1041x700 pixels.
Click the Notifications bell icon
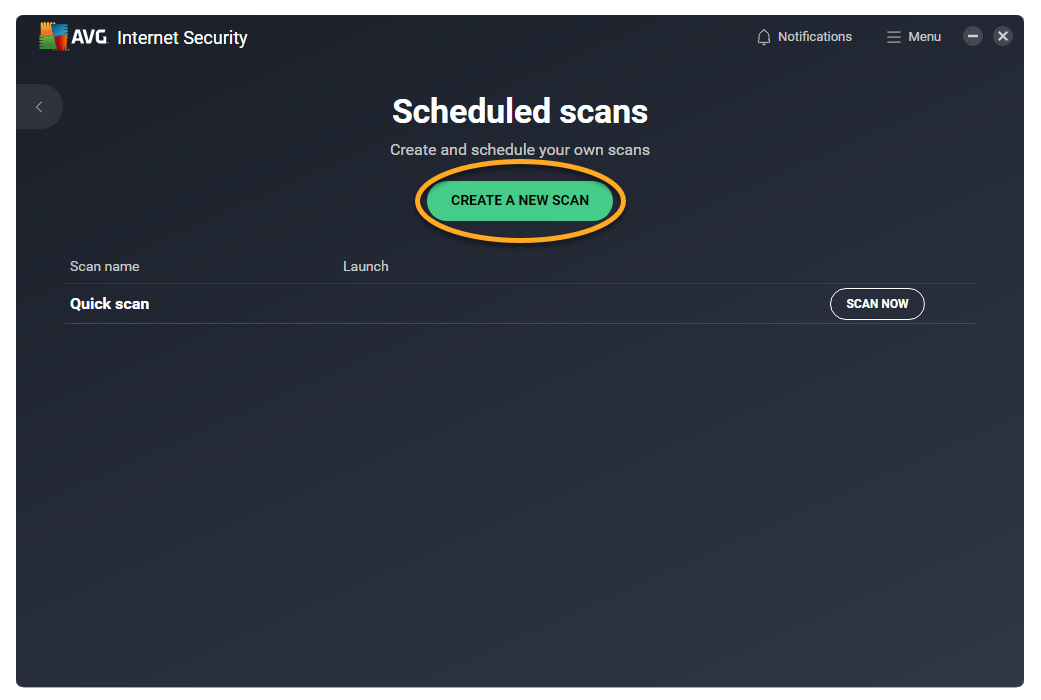[764, 37]
